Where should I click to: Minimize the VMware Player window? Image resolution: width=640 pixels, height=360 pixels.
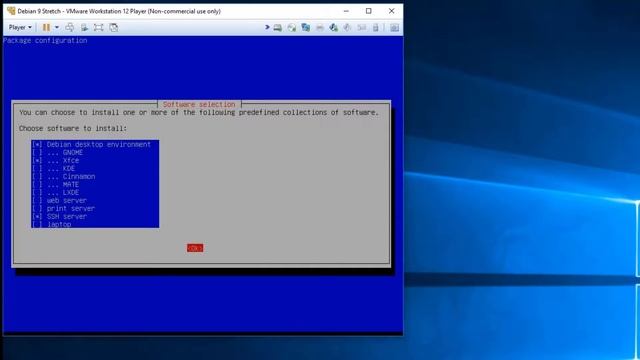coord(346,11)
